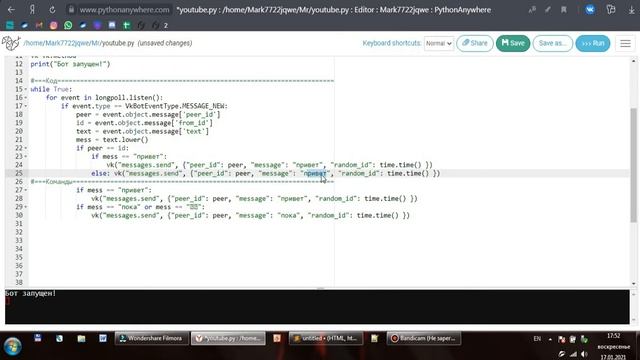The height and width of the screenshot is (360, 640).
Task: Switch to youtube.py browser taskbar item
Action: click(x=228, y=338)
